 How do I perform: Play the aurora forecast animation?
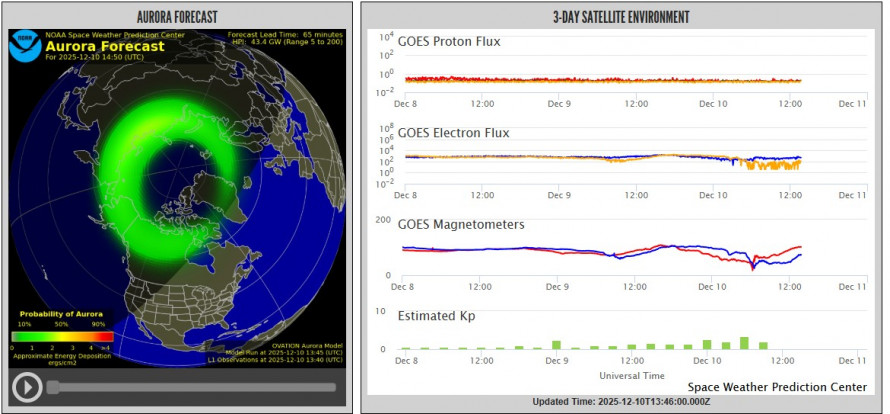[x=27, y=386]
